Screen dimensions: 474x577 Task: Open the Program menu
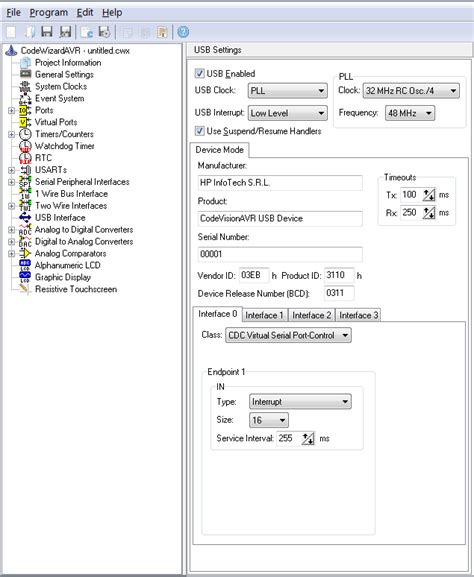point(49,13)
